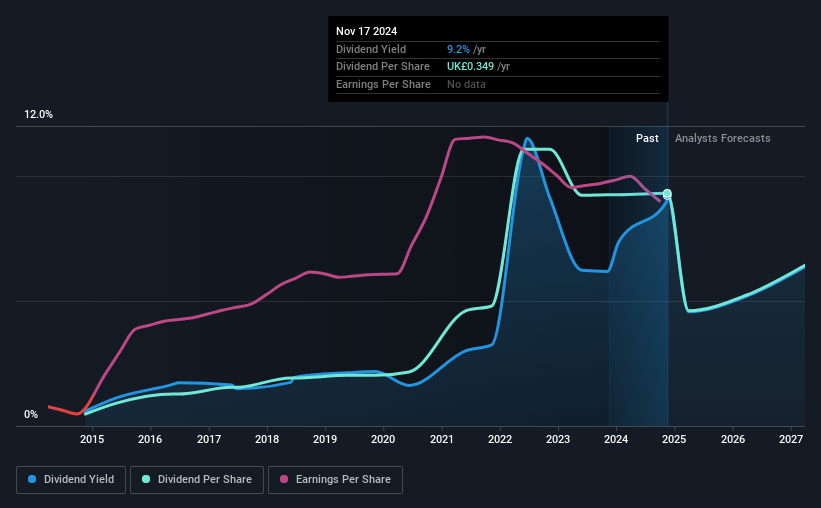This screenshot has height=508, width=821.
Task: Click the Nov 17 2024 tooltip date
Action: pyautogui.click(x=367, y=31)
